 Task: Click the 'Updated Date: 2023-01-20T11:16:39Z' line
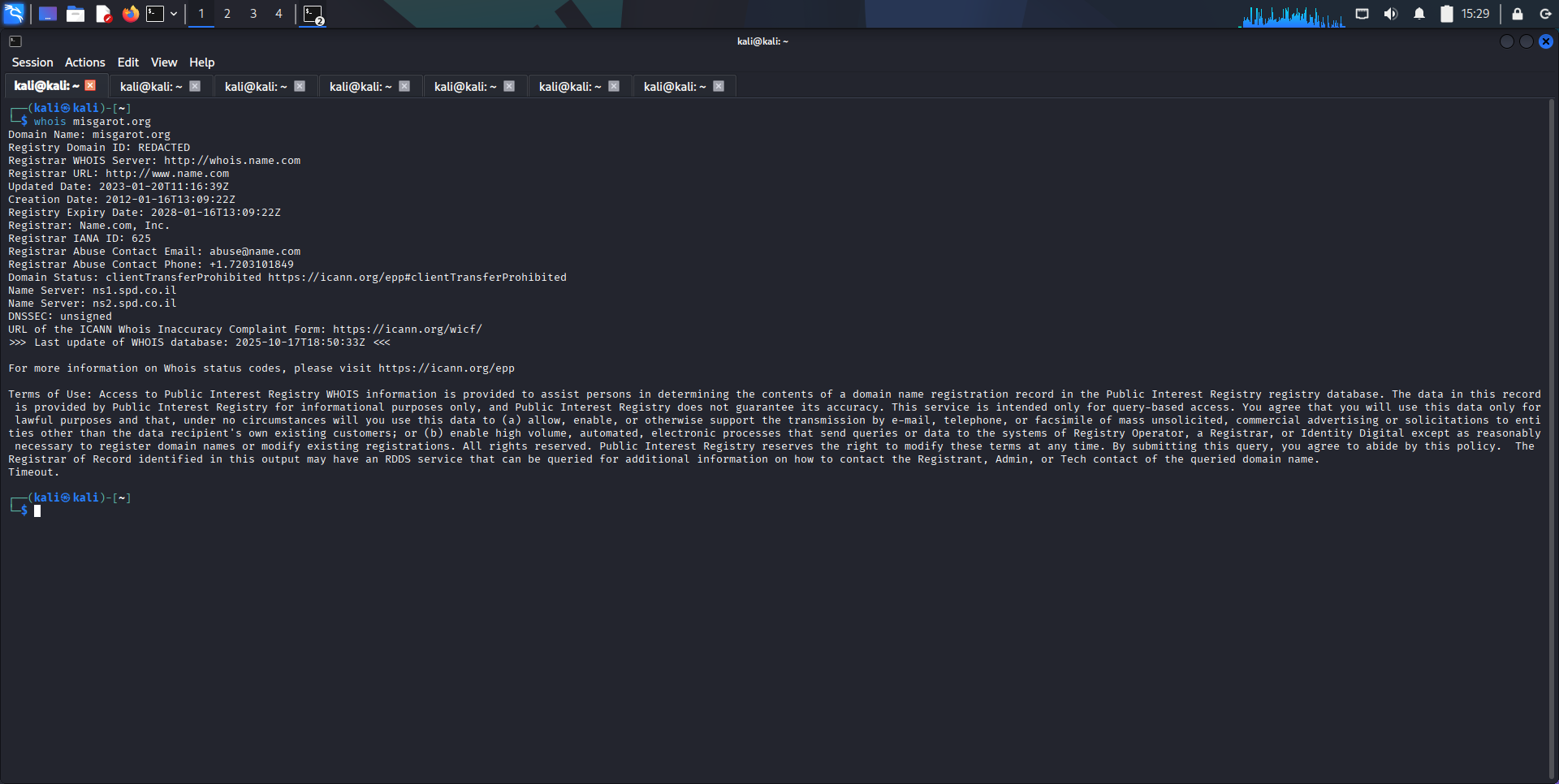(119, 187)
